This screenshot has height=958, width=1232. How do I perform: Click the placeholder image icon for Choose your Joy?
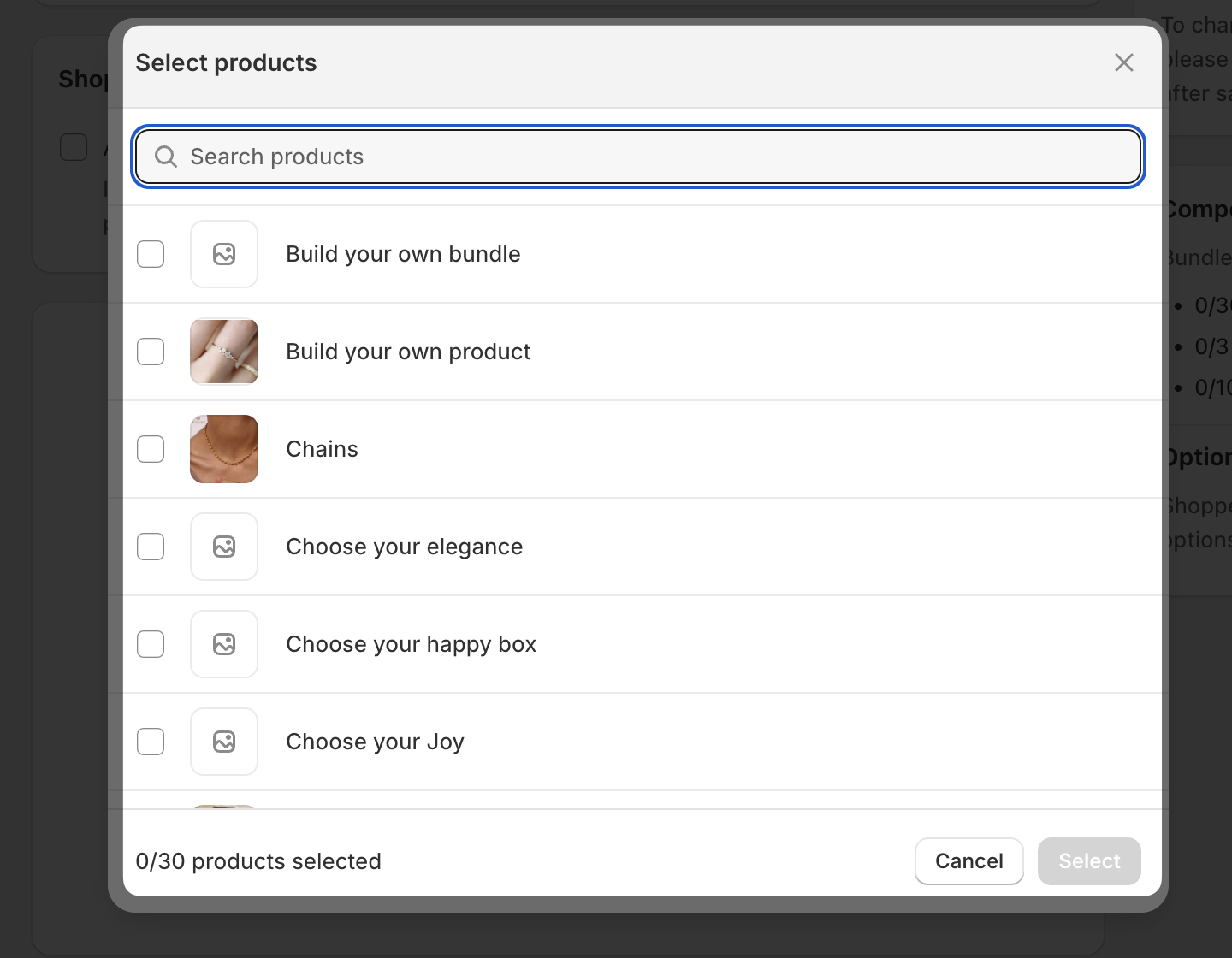(224, 742)
